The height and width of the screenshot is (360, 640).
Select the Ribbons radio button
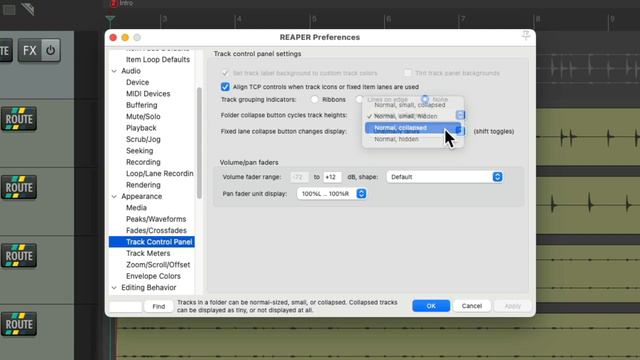coord(314,100)
